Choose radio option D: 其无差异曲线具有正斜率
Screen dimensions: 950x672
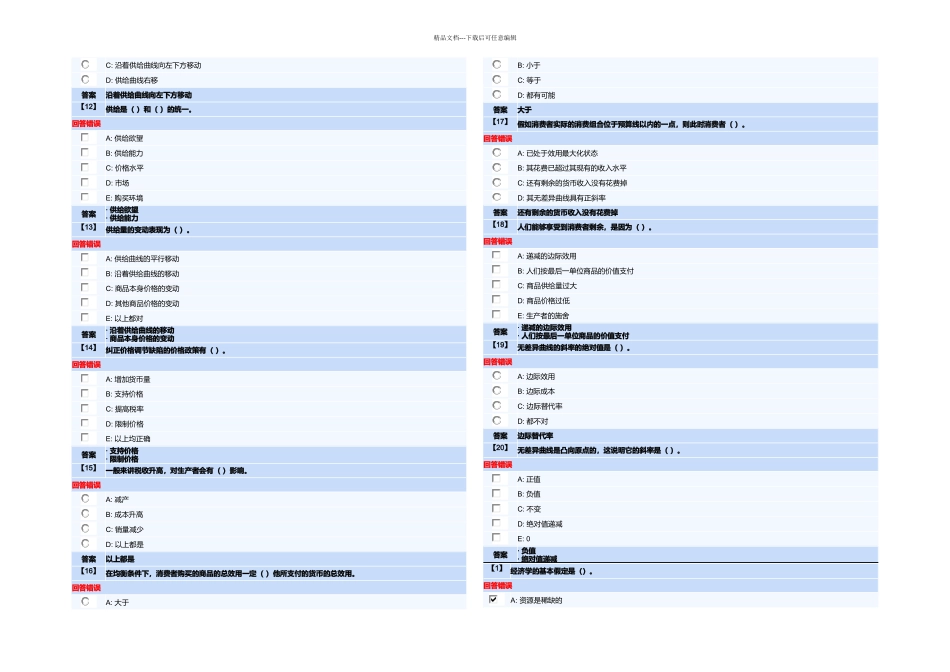tap(497, 197)
